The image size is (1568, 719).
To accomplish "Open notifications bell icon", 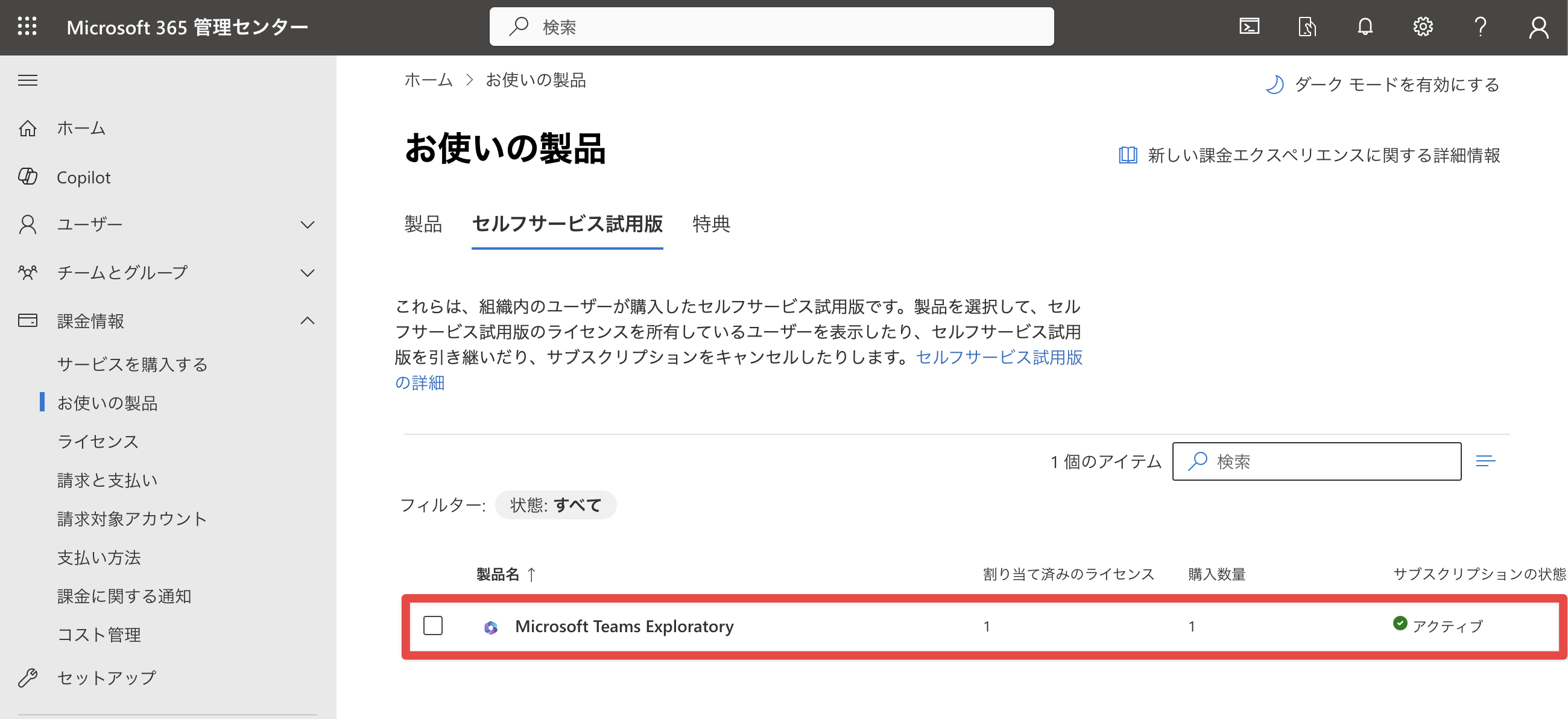I will 1365,27.
